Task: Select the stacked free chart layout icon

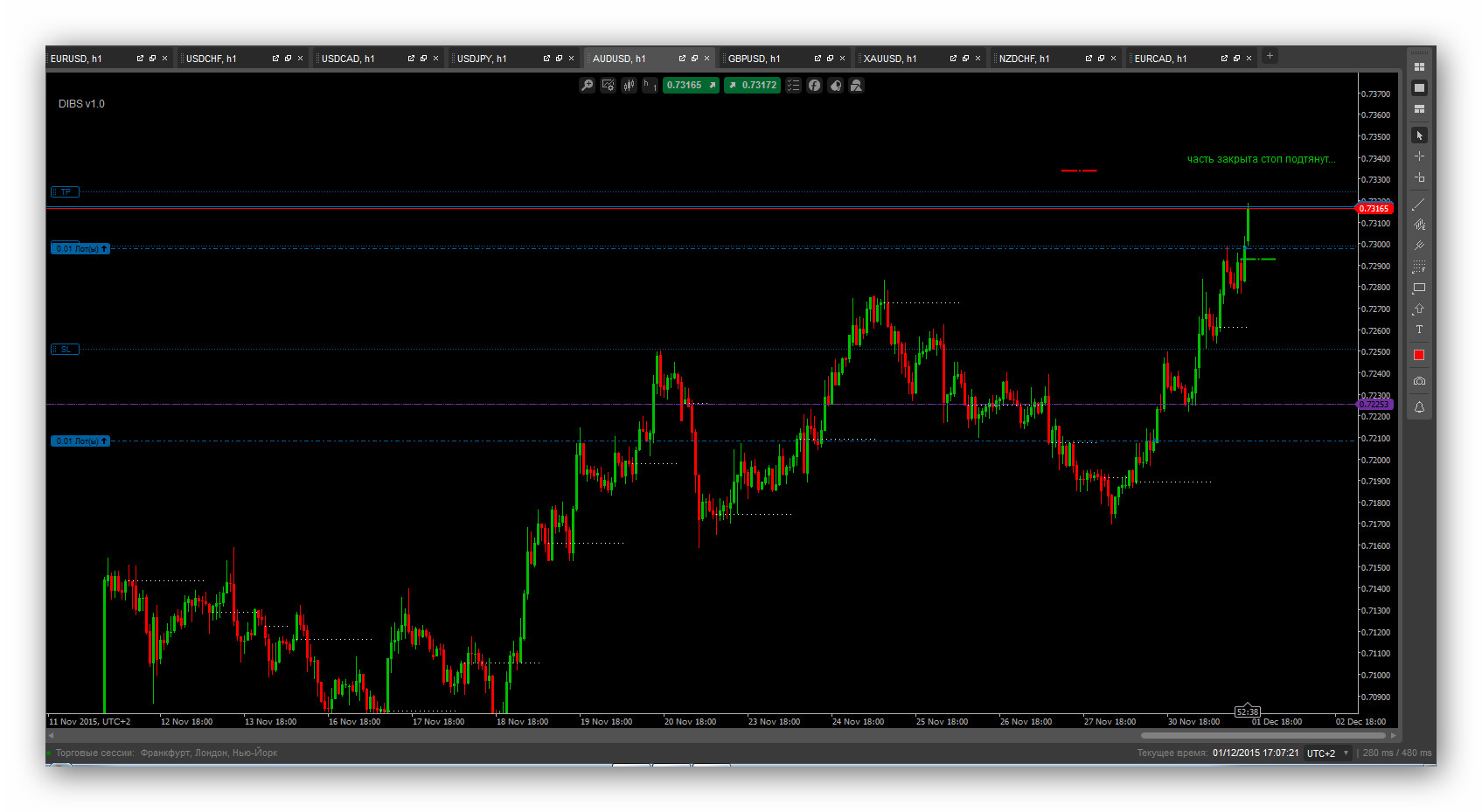Action: [1419, 108]
